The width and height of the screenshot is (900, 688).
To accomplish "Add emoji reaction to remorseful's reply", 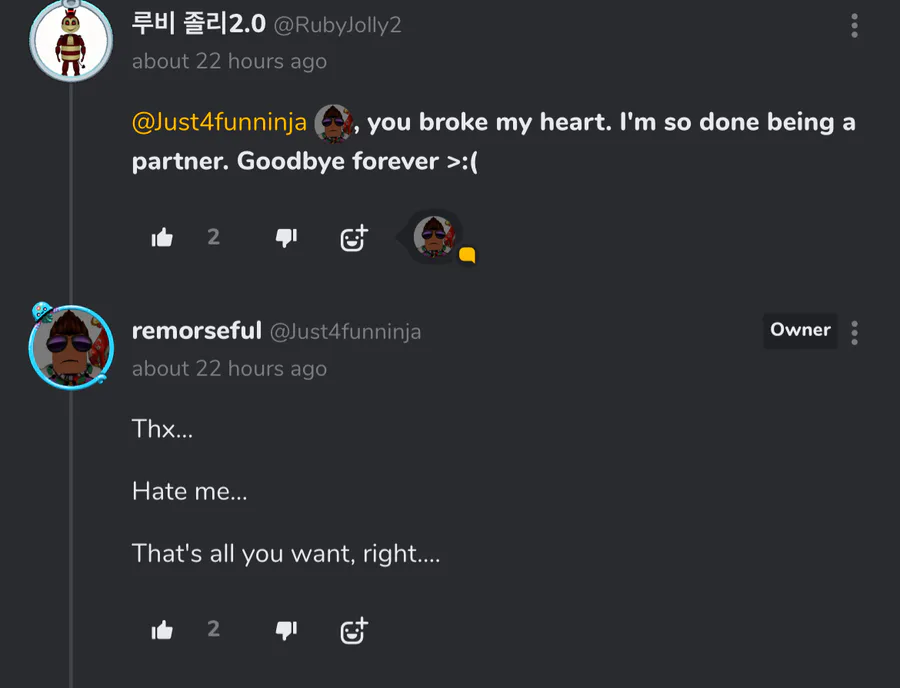I will [354, 630].
